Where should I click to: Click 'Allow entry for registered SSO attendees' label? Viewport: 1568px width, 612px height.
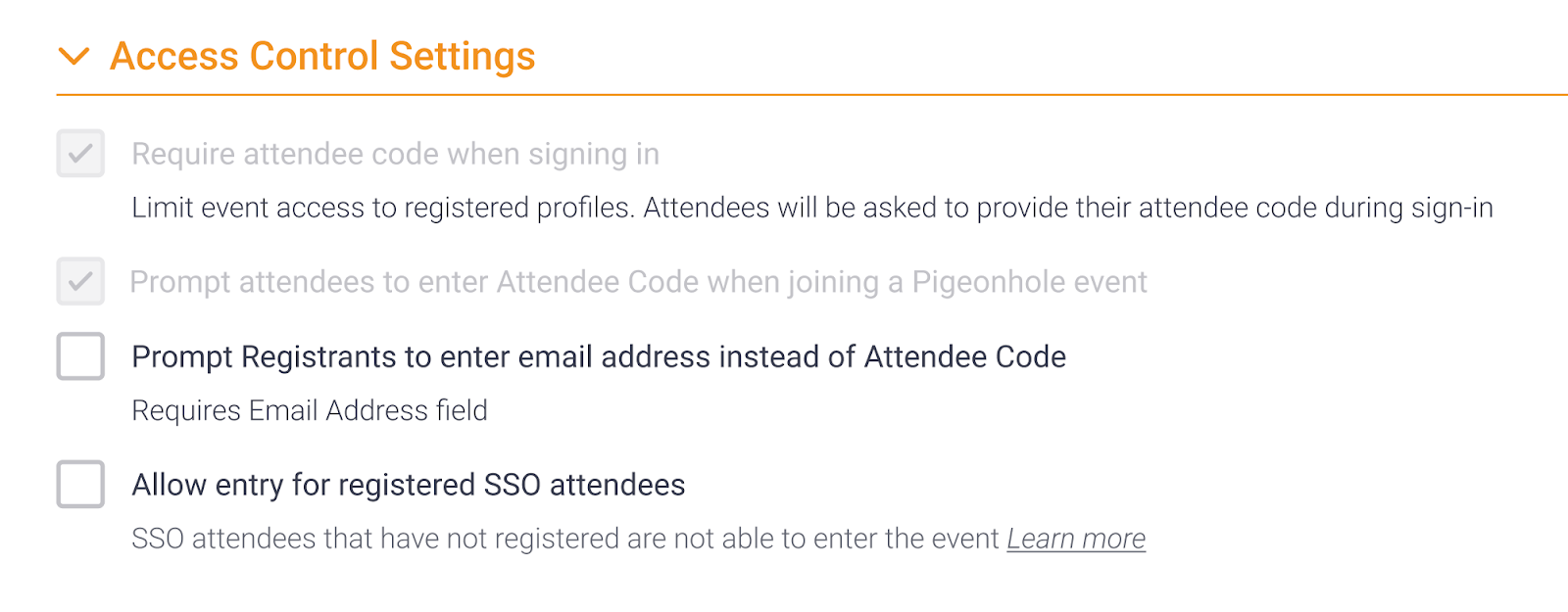pyautogui.click(x=408, y=485)
